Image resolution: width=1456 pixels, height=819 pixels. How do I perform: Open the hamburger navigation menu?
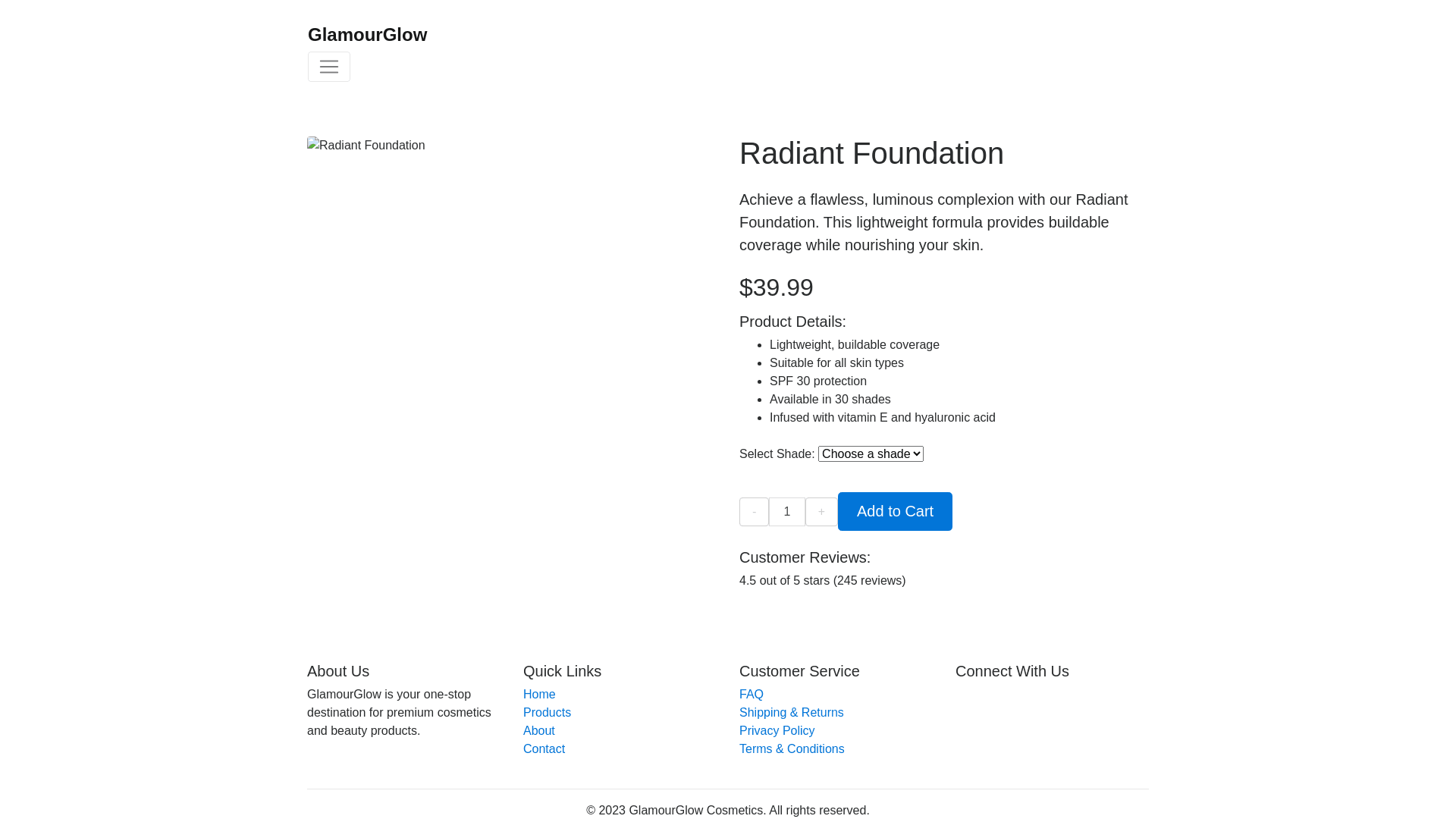point(329,67)
